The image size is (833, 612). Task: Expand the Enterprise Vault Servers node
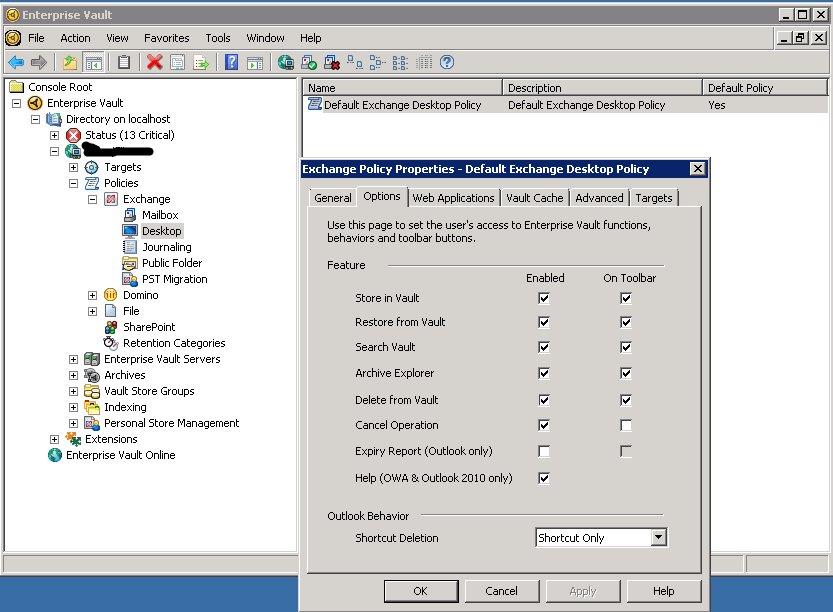click(73, 359)
